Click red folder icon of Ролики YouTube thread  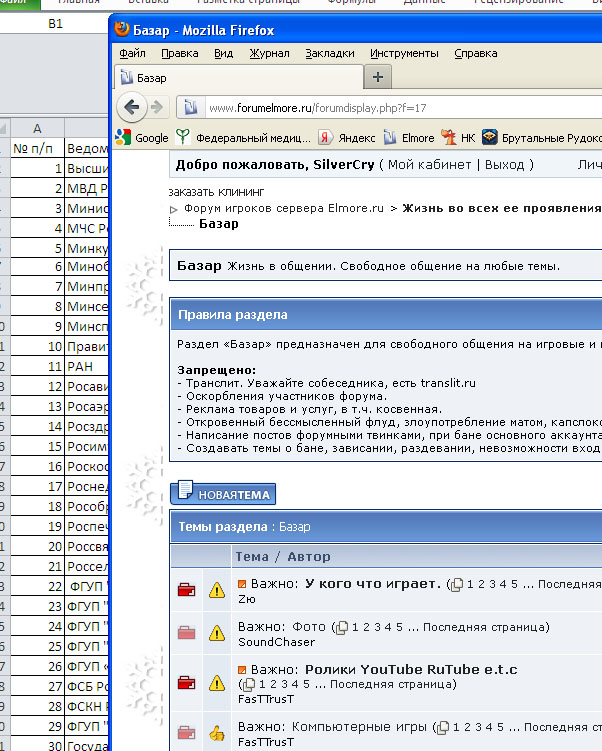(x=186, y=683)
